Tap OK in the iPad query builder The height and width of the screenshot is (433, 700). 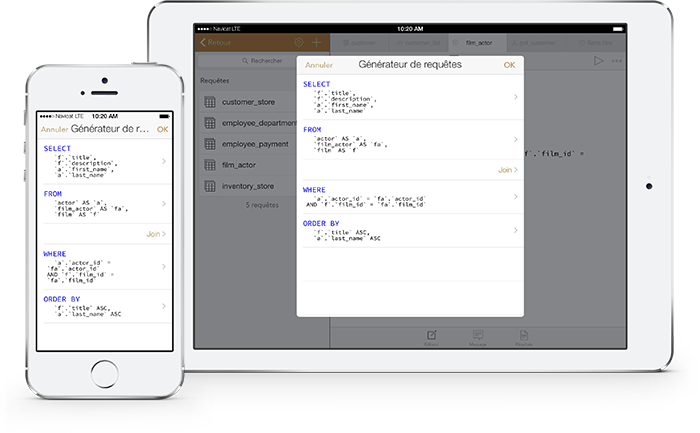tap(509, 65)
